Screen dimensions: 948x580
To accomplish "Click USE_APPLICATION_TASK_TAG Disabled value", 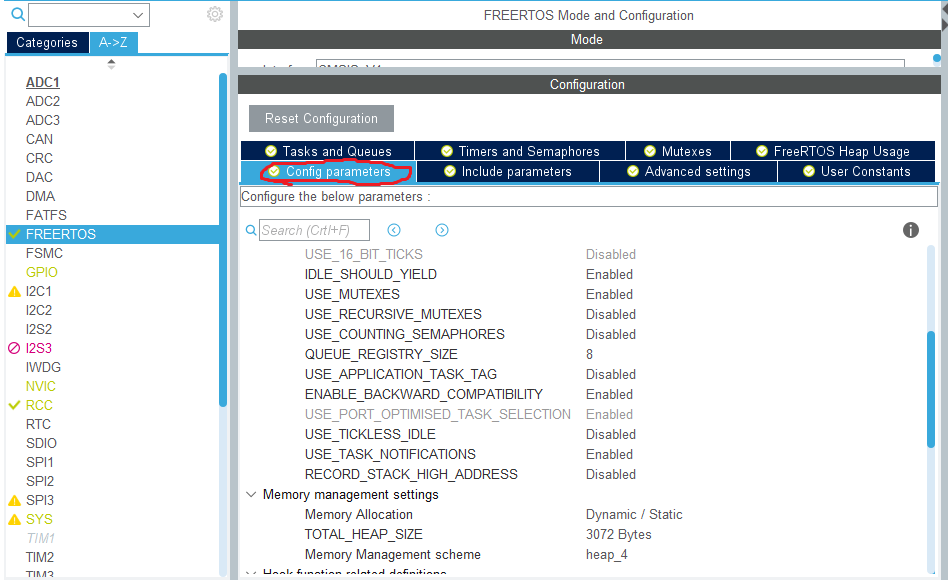I will (611, 374).
